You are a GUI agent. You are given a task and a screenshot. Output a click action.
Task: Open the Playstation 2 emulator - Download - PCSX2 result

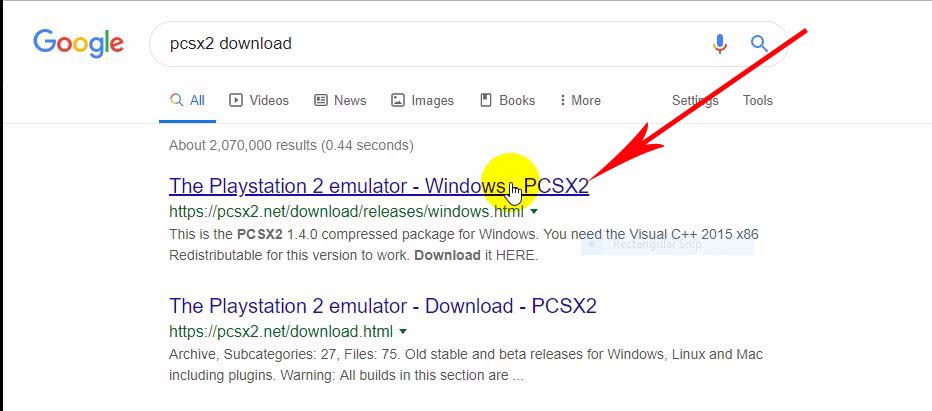[x=383, y=306]
